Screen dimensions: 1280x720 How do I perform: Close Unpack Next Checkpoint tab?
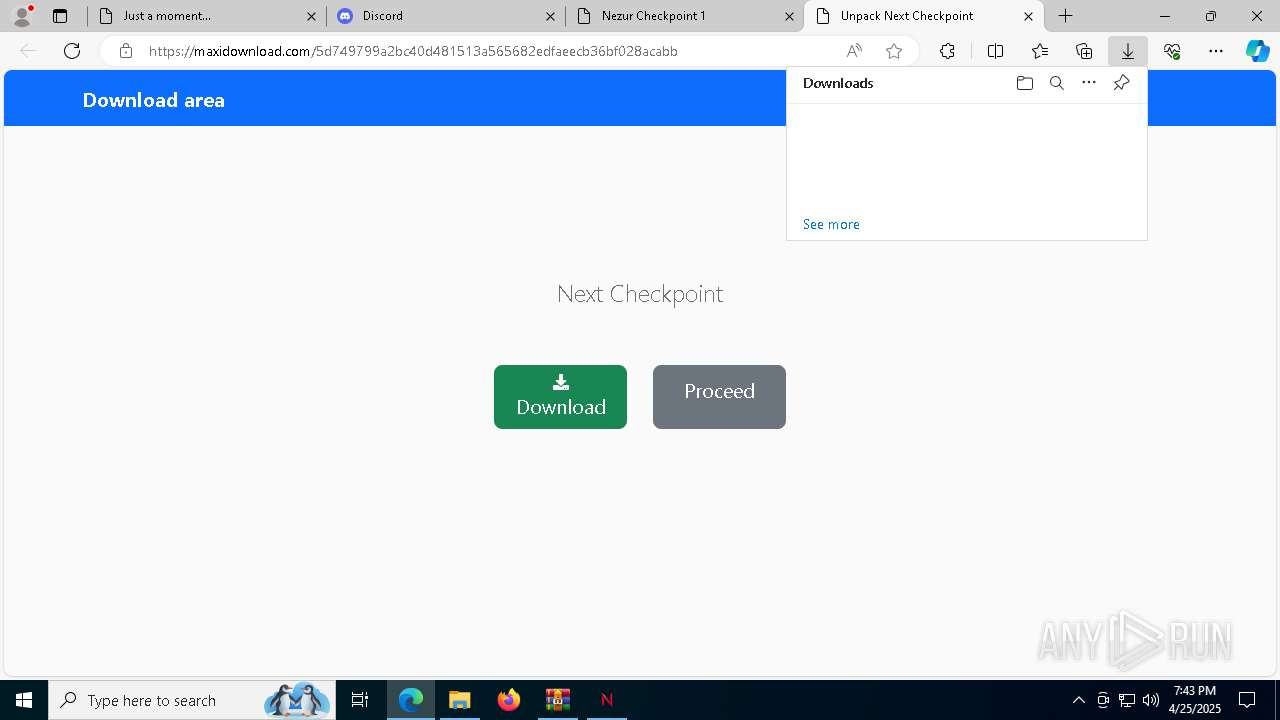click(x=1028, y=16)
